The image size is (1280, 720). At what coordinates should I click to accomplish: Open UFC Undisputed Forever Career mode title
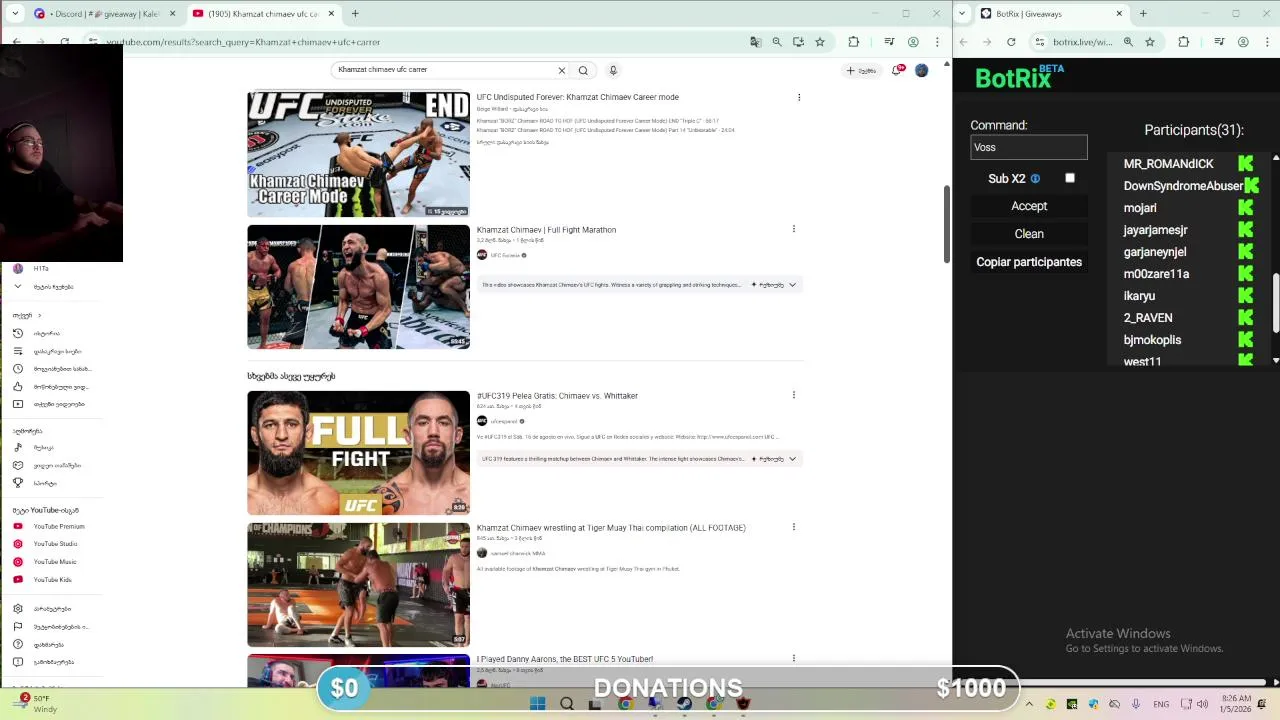coord(577,97)
